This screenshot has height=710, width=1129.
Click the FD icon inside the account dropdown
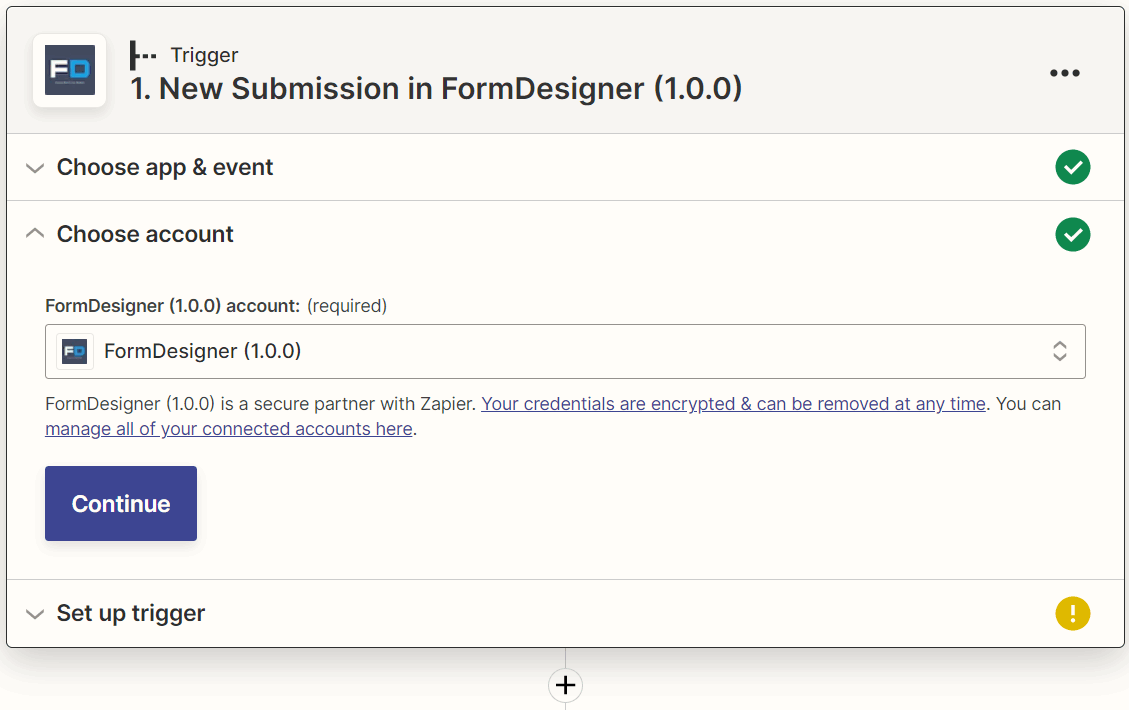(75, 351)
